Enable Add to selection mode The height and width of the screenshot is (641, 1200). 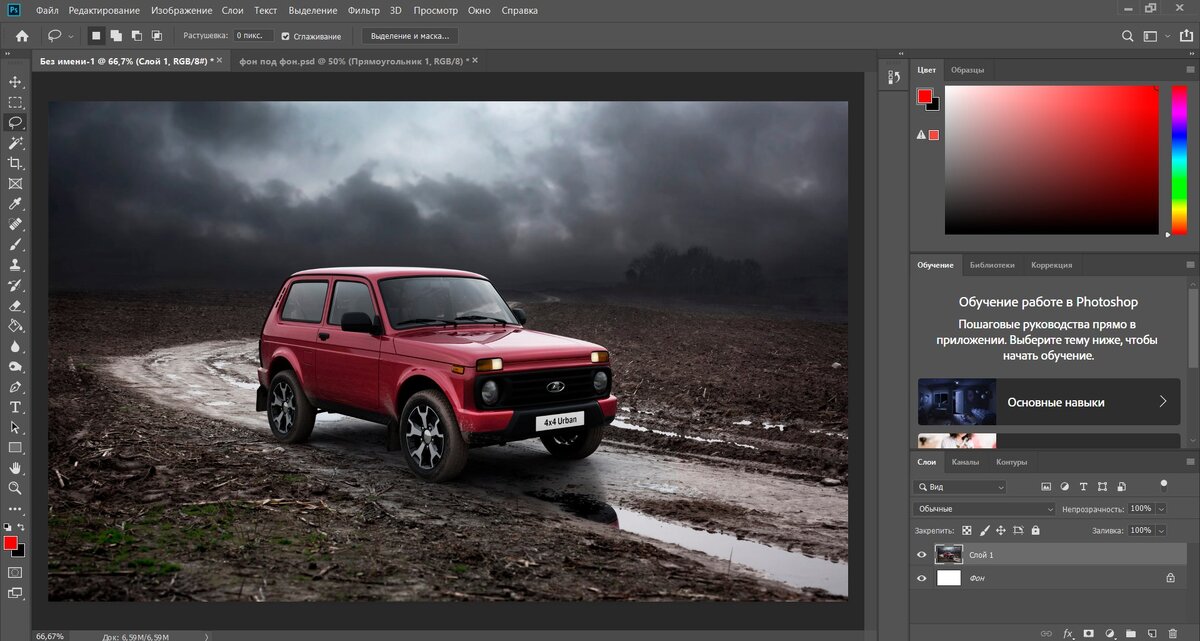pos(116,36)
